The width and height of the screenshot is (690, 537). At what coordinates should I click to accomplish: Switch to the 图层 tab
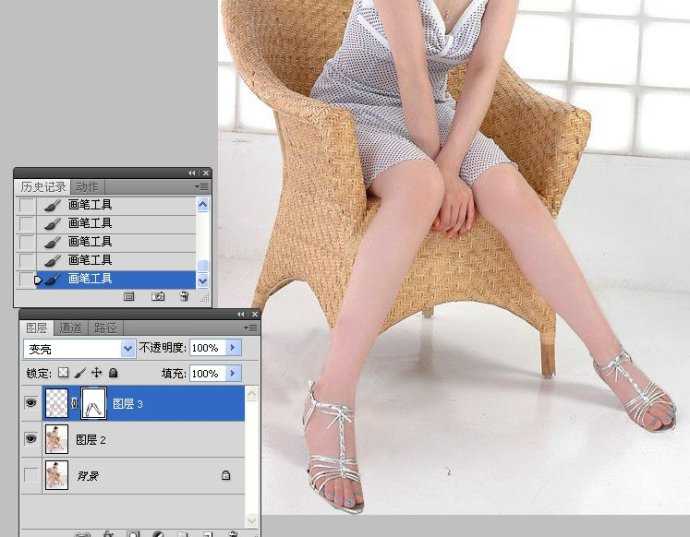(37, 328)
